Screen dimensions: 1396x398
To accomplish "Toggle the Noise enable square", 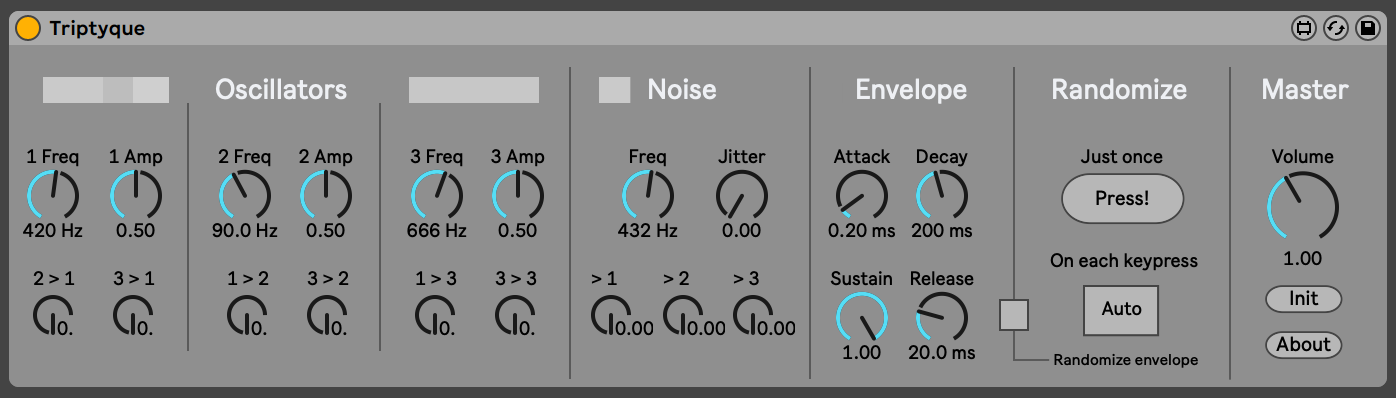I will [x=614, y=90].
